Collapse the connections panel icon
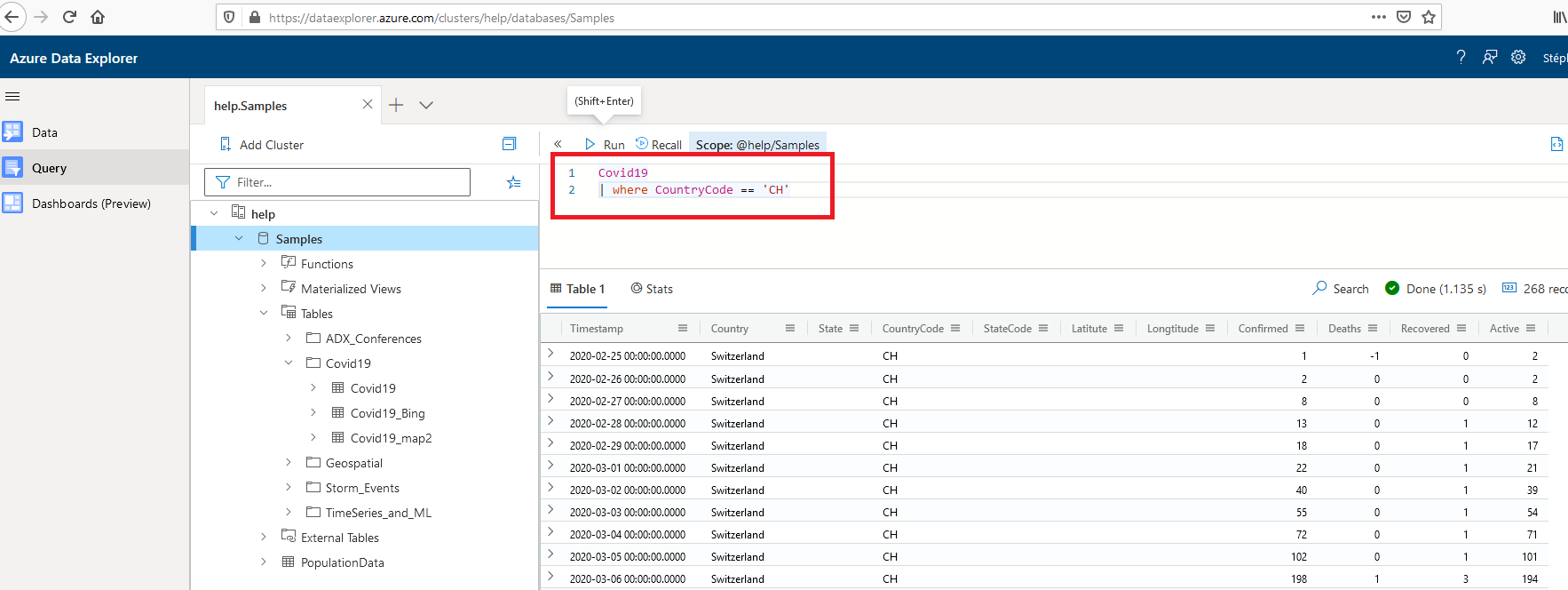Screen dimensions: 1568x590 509,144
